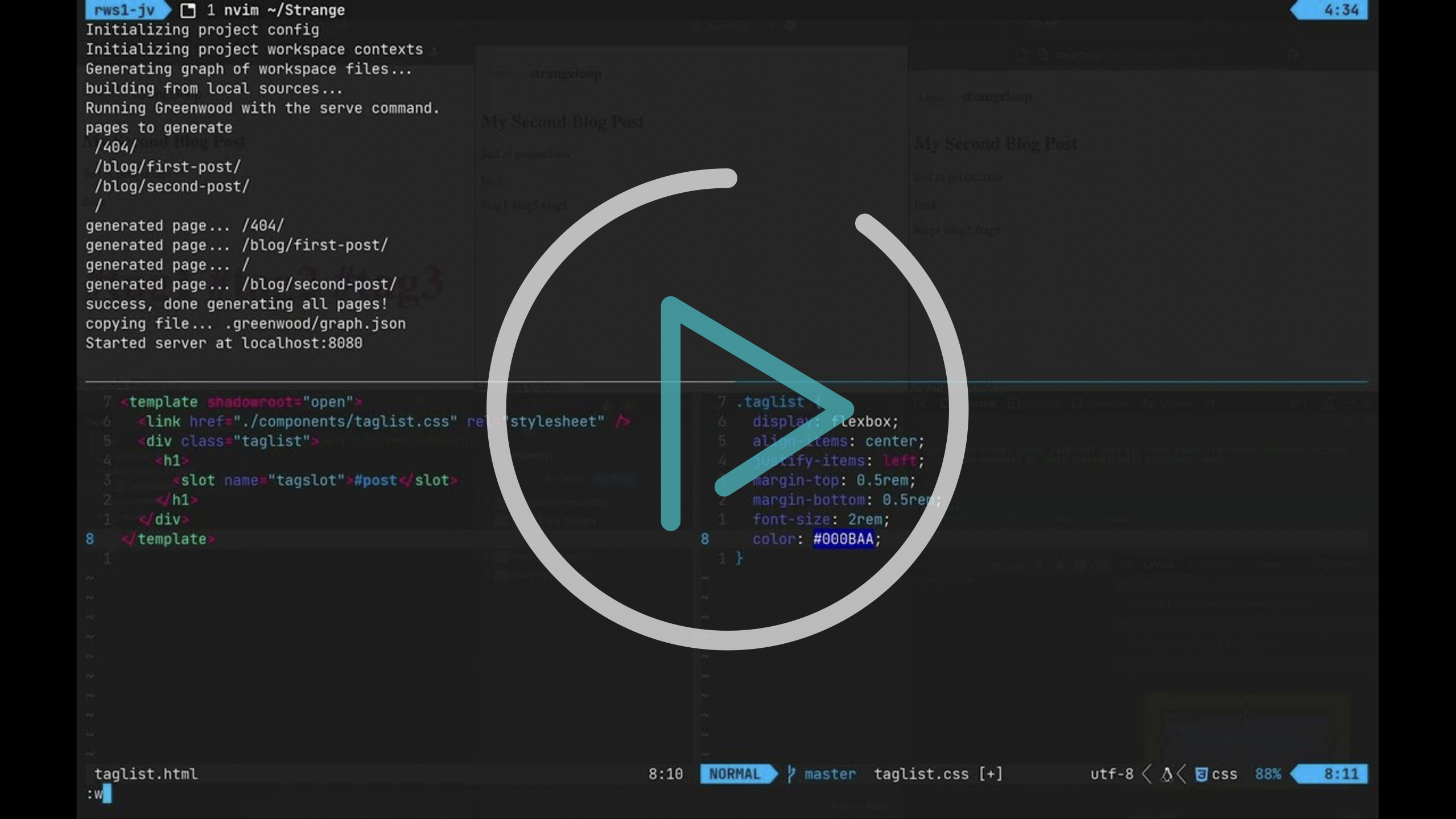This screenshot has height=819, width=1456.
Task: Place cursor on the template shadowroot="open" line
Action: tap(242, 402)
